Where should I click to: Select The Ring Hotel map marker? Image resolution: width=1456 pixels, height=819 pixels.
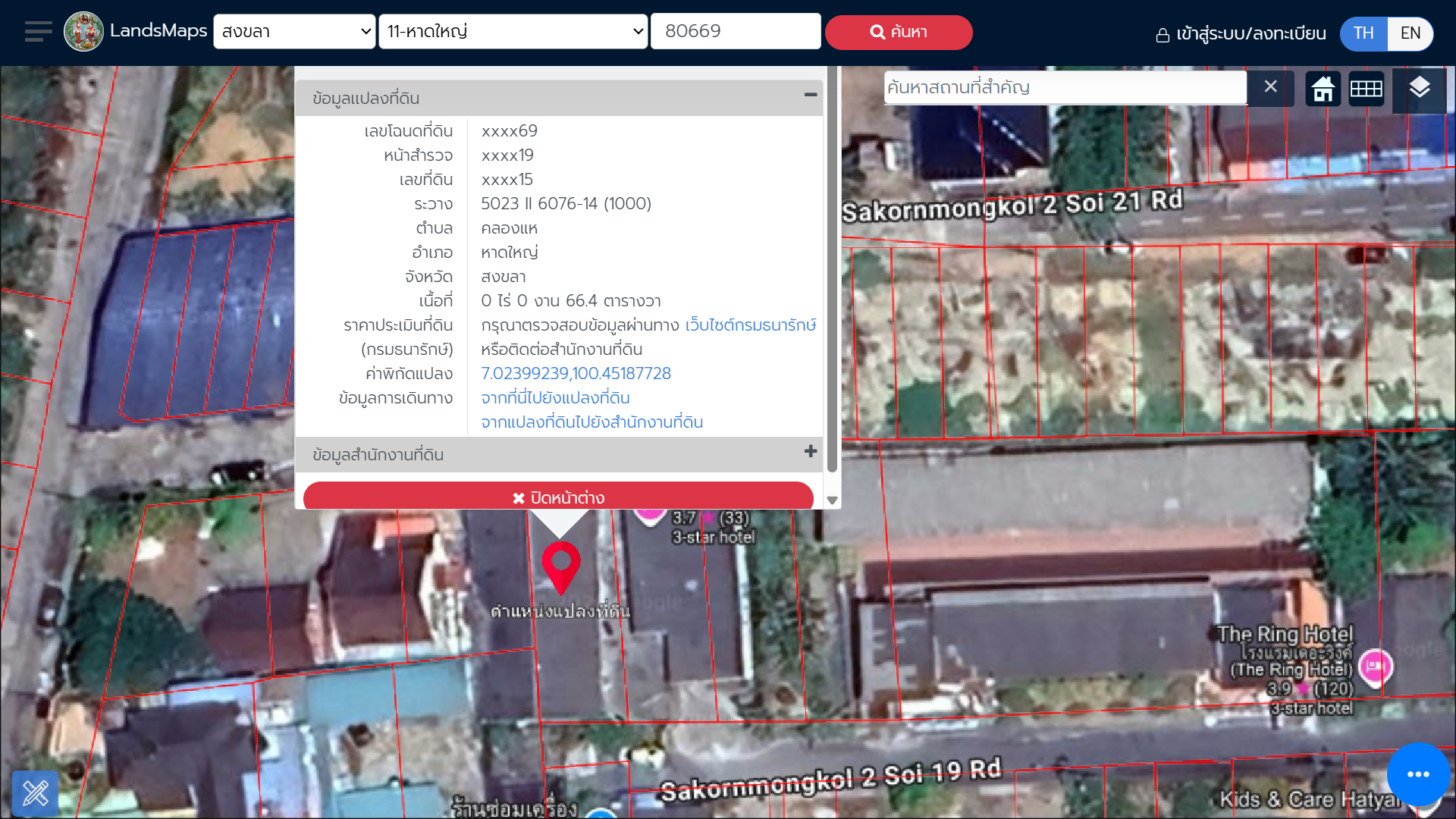(x=1376, y=665)
